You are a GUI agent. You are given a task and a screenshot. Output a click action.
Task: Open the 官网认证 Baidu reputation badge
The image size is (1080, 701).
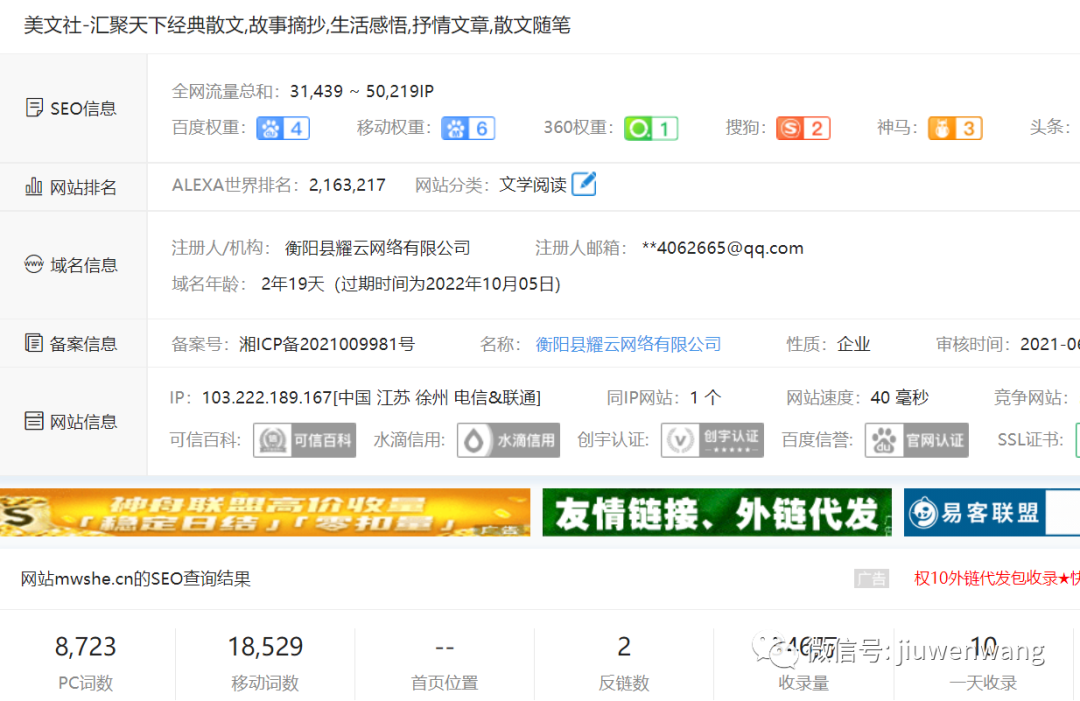pyautogui.click(x=917, y=440)
